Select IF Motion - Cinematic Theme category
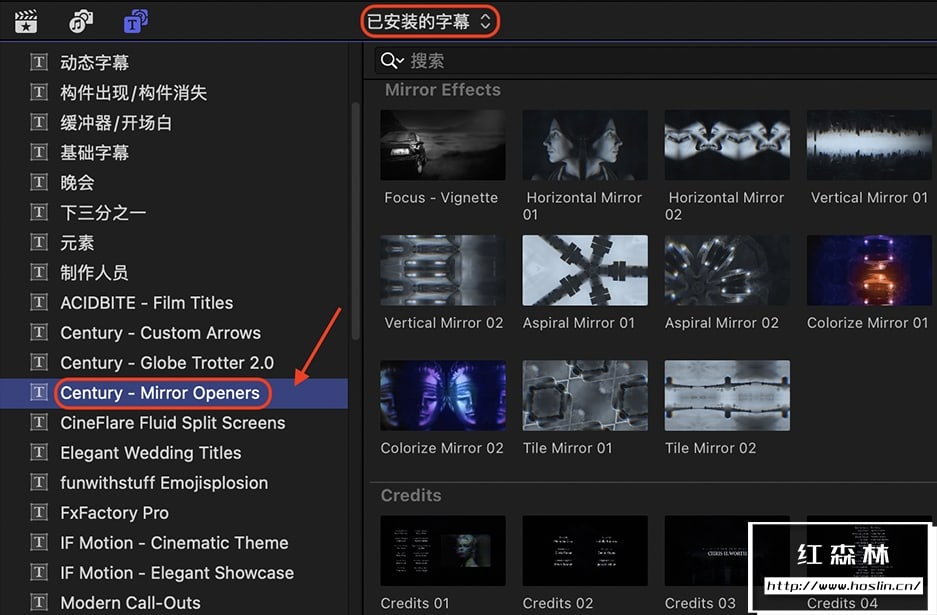The height and width of the screenshot is (615, 937). pyautogui.click(x=173, y=543)
